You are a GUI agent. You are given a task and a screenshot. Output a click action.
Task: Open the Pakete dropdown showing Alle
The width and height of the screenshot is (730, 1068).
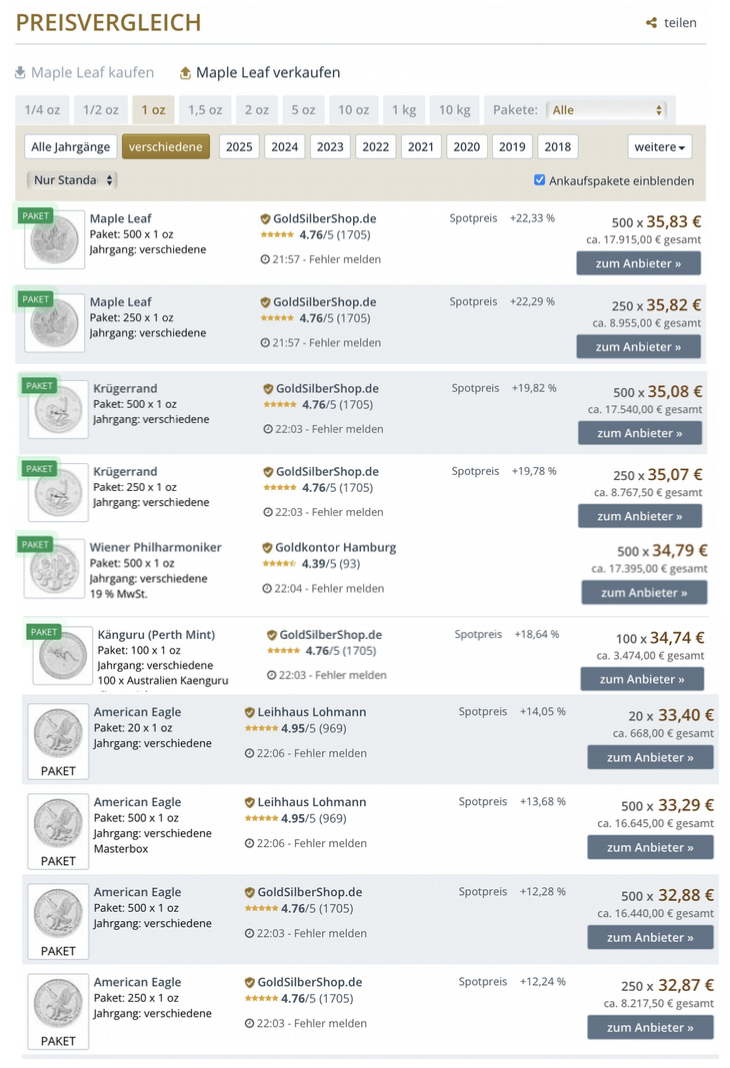(606, 110)
